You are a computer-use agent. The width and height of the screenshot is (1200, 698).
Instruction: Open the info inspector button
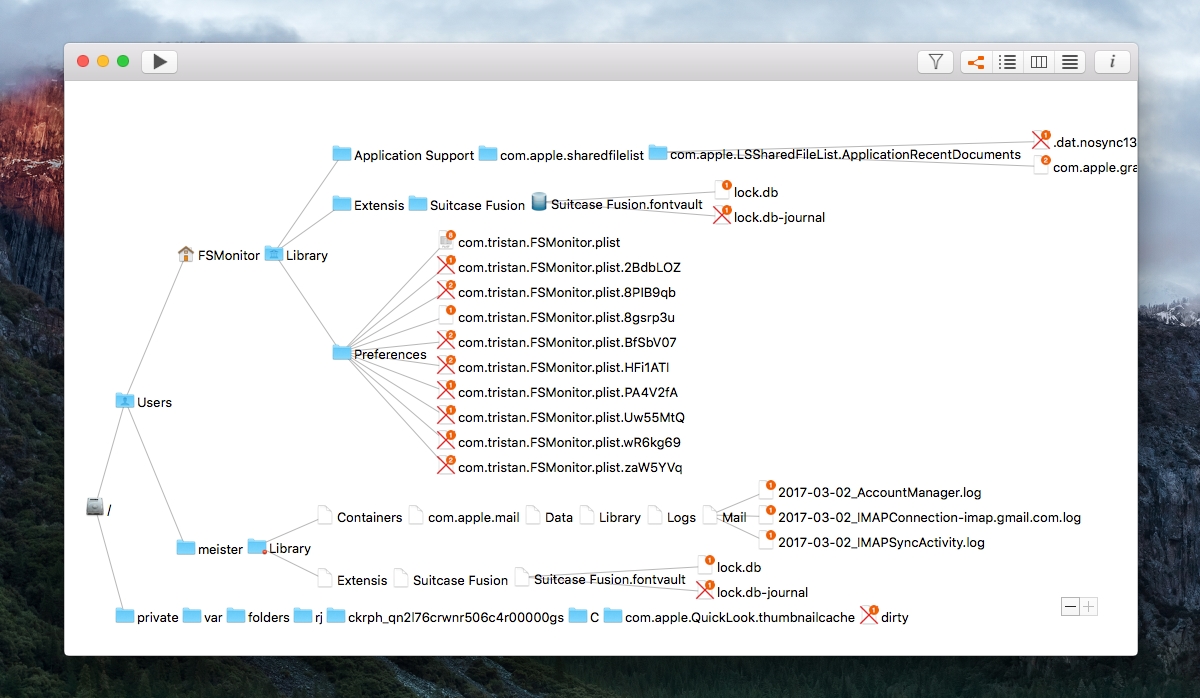[x=1112, y=62]
